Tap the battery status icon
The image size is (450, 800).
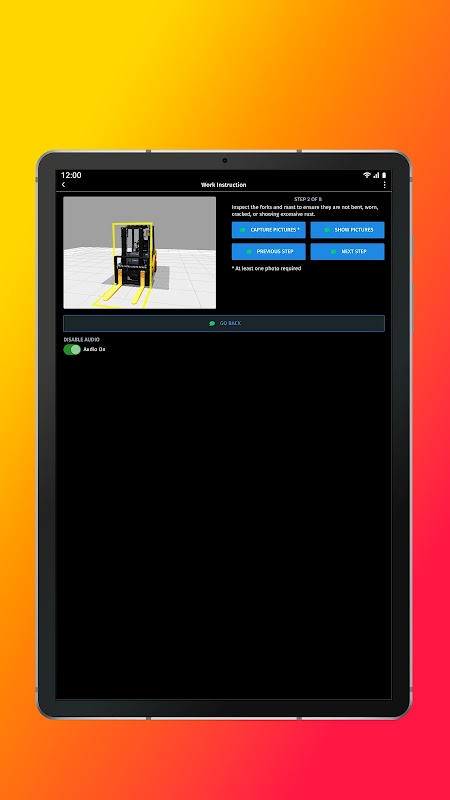click(x=384, y=175)
